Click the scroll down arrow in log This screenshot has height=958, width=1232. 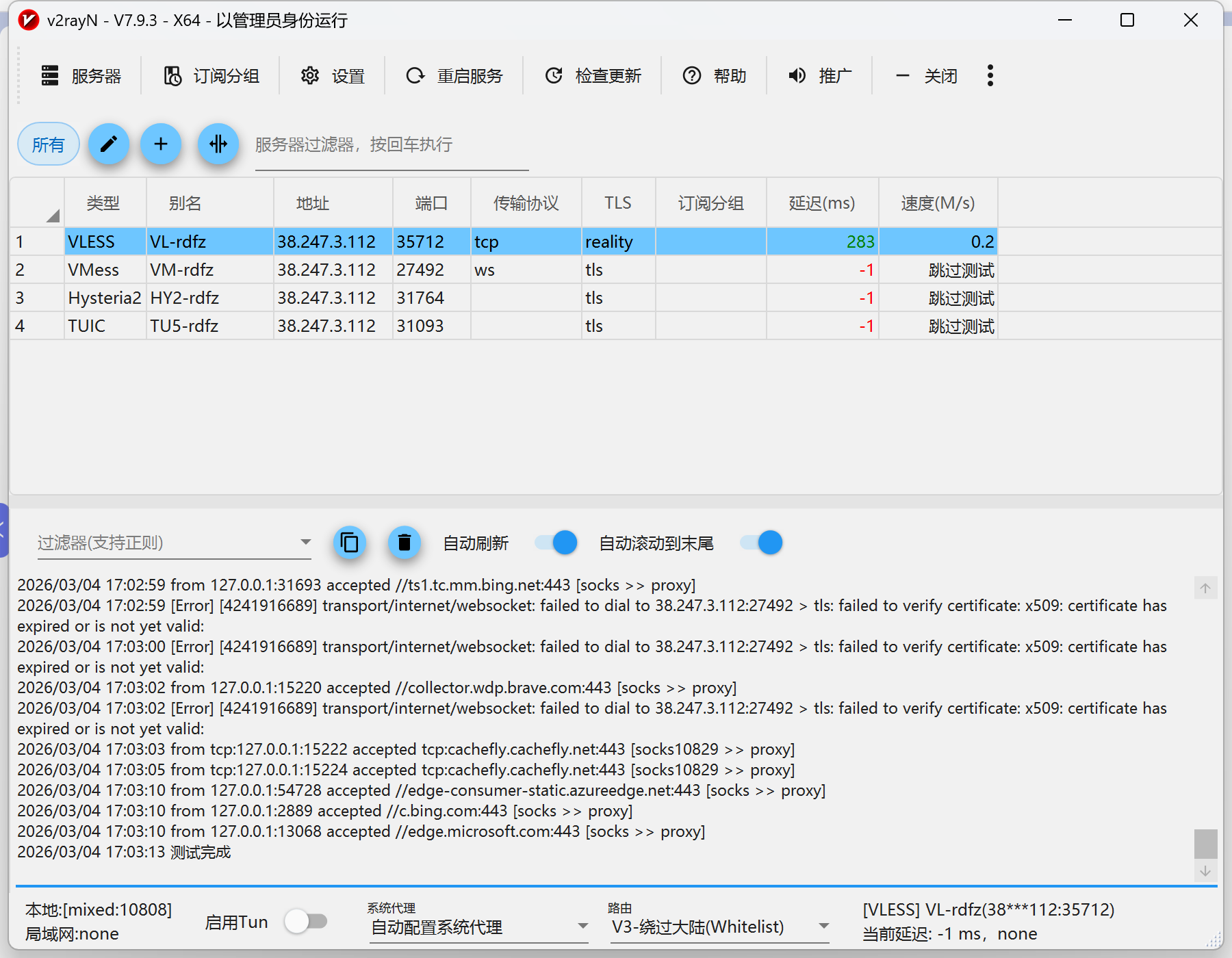point(1205,871)
